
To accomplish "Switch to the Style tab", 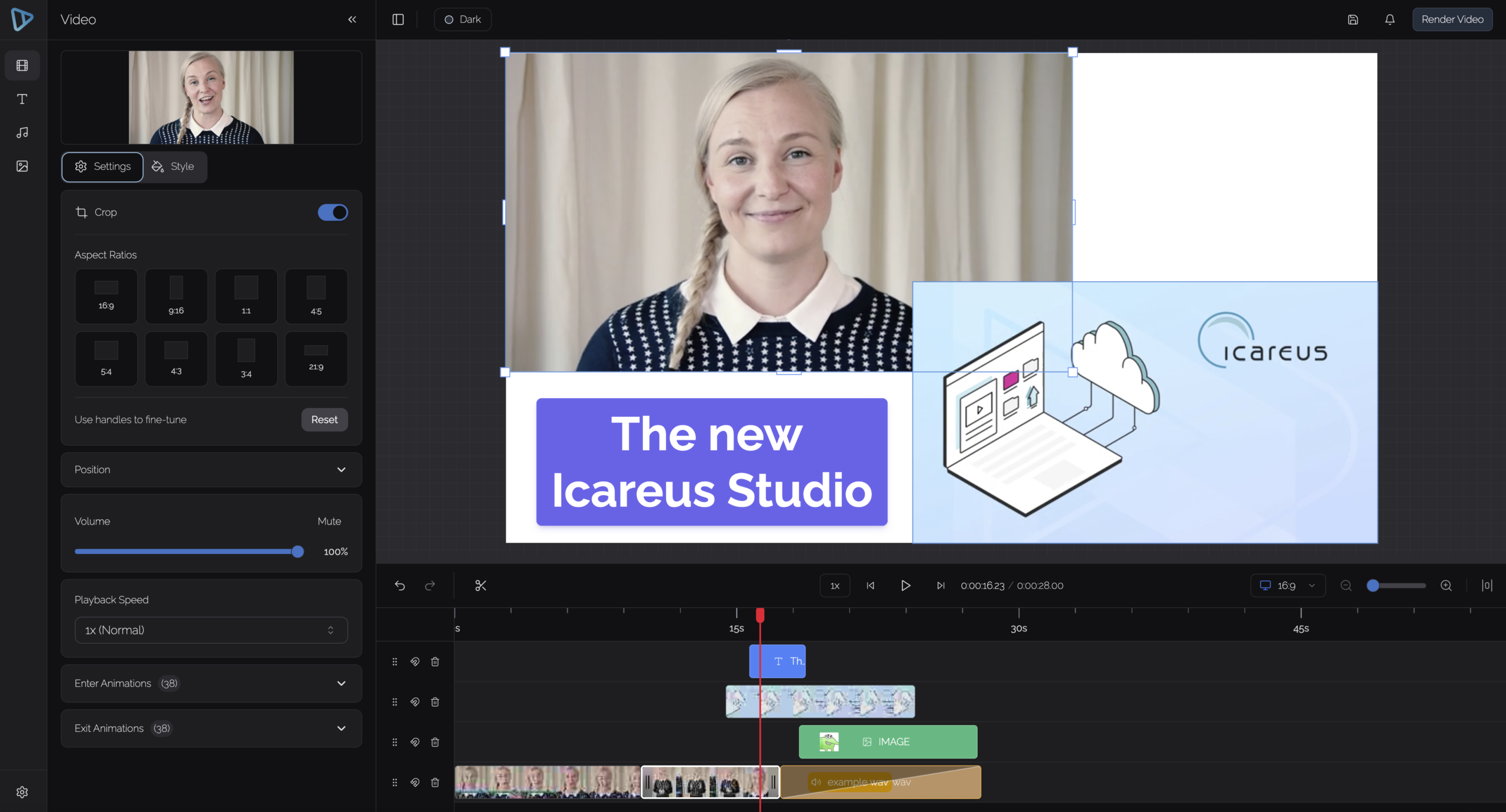I will point(173,166).
